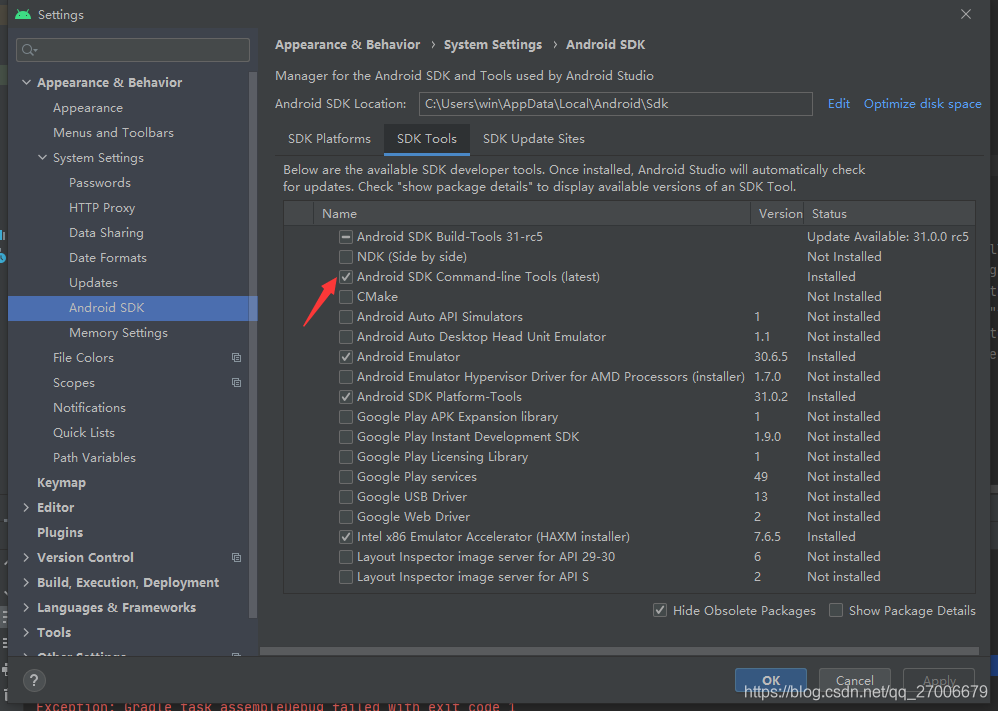998x711 pixels.
Task: Click the Edit link for SDK location
Action: pos(838,104)
